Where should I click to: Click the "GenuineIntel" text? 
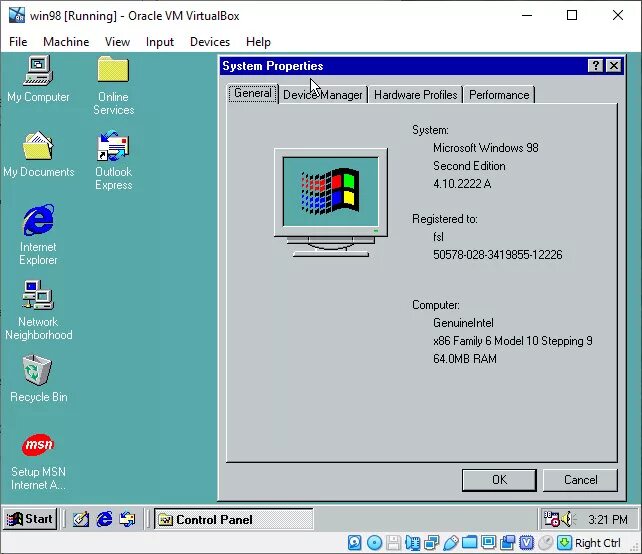pos(463,323)
